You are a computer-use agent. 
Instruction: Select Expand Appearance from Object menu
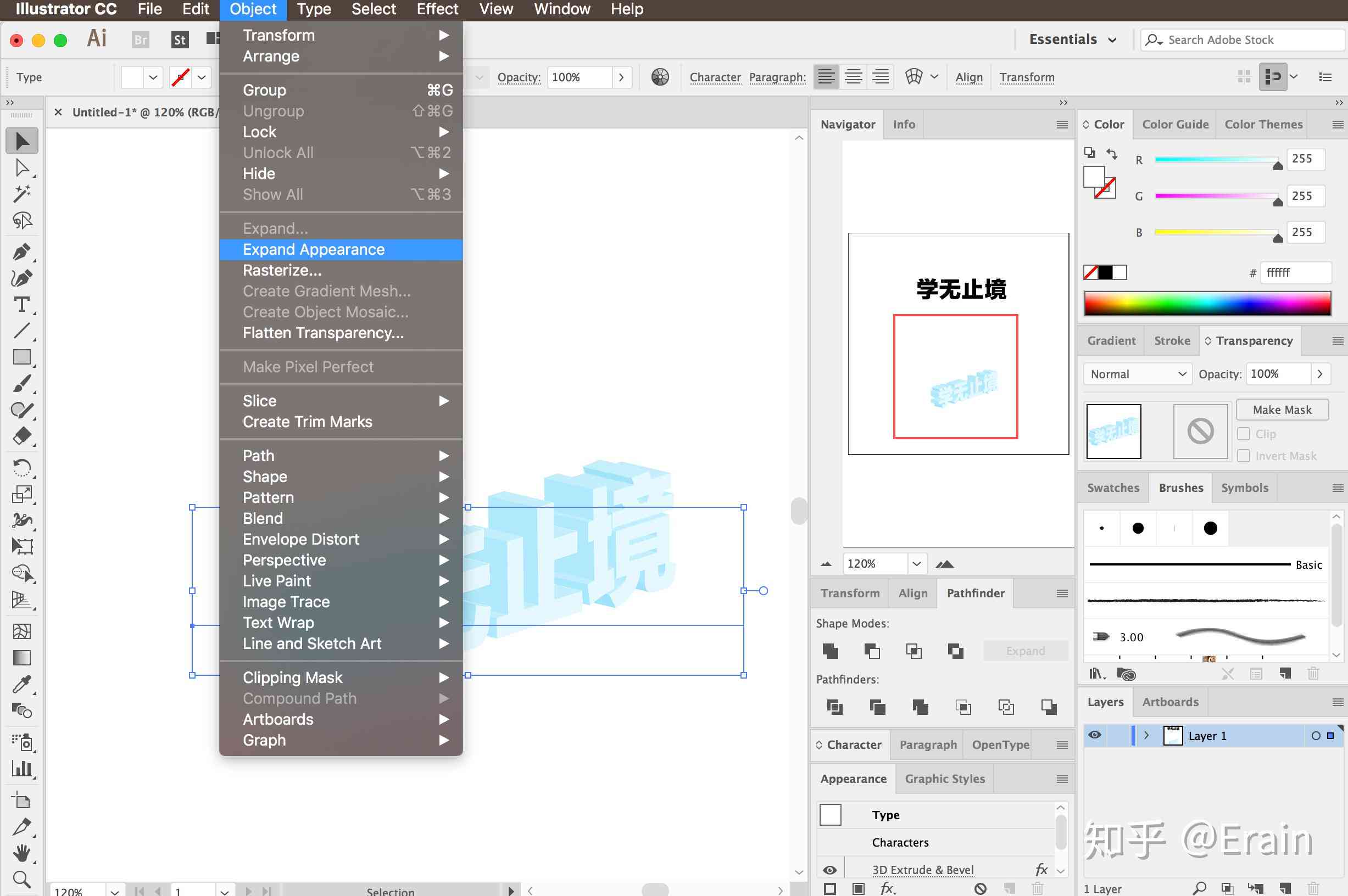click(313, 249)
